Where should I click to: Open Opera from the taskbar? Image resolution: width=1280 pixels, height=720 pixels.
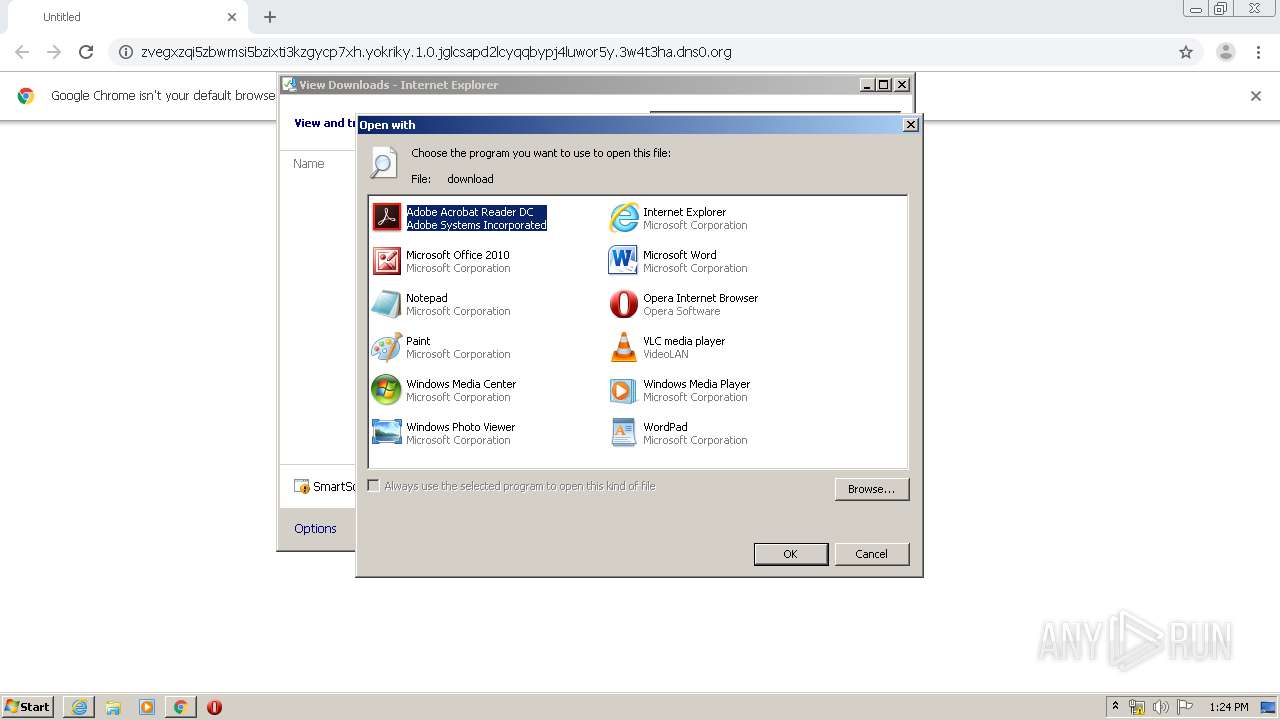214,707
